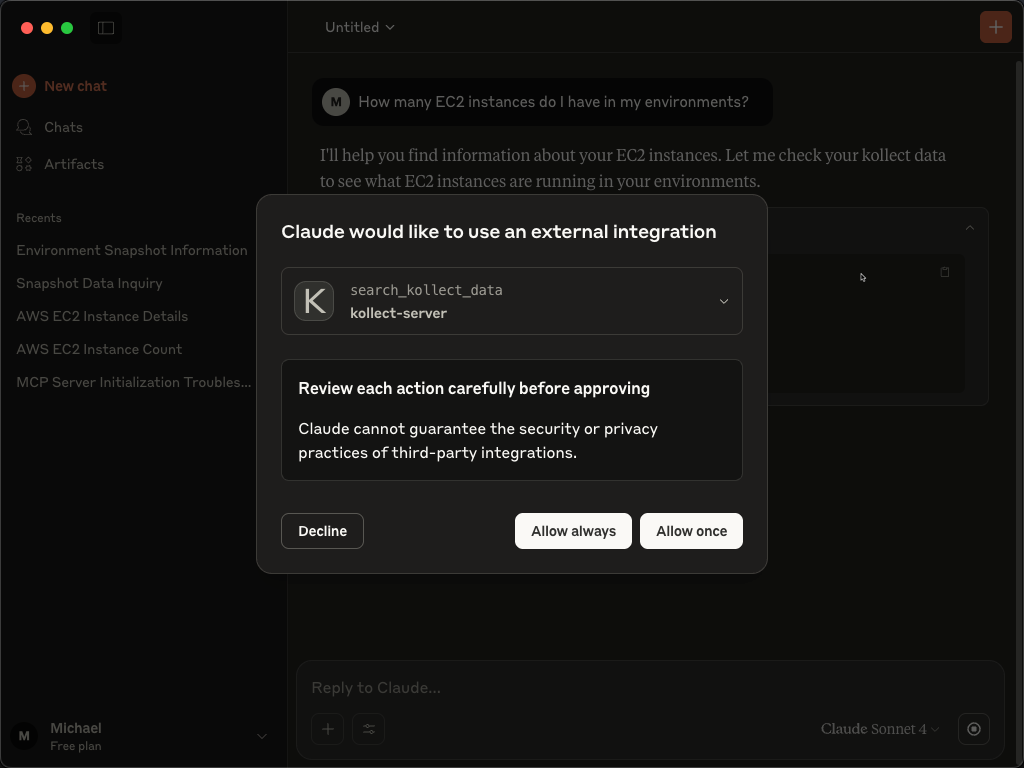The width and height of the screenshot is (1024, 768).
Task: Open Environment Snapshot Information chat
Action: tap(132, 250)
